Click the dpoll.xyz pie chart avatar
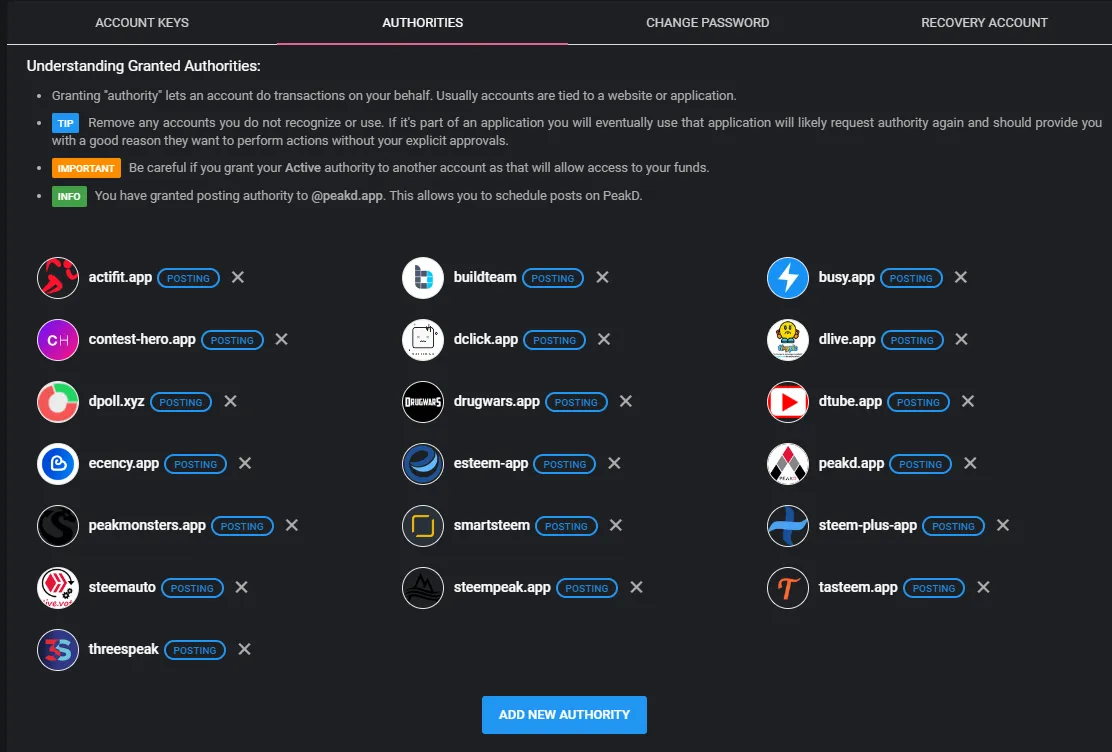 [57, 402]
